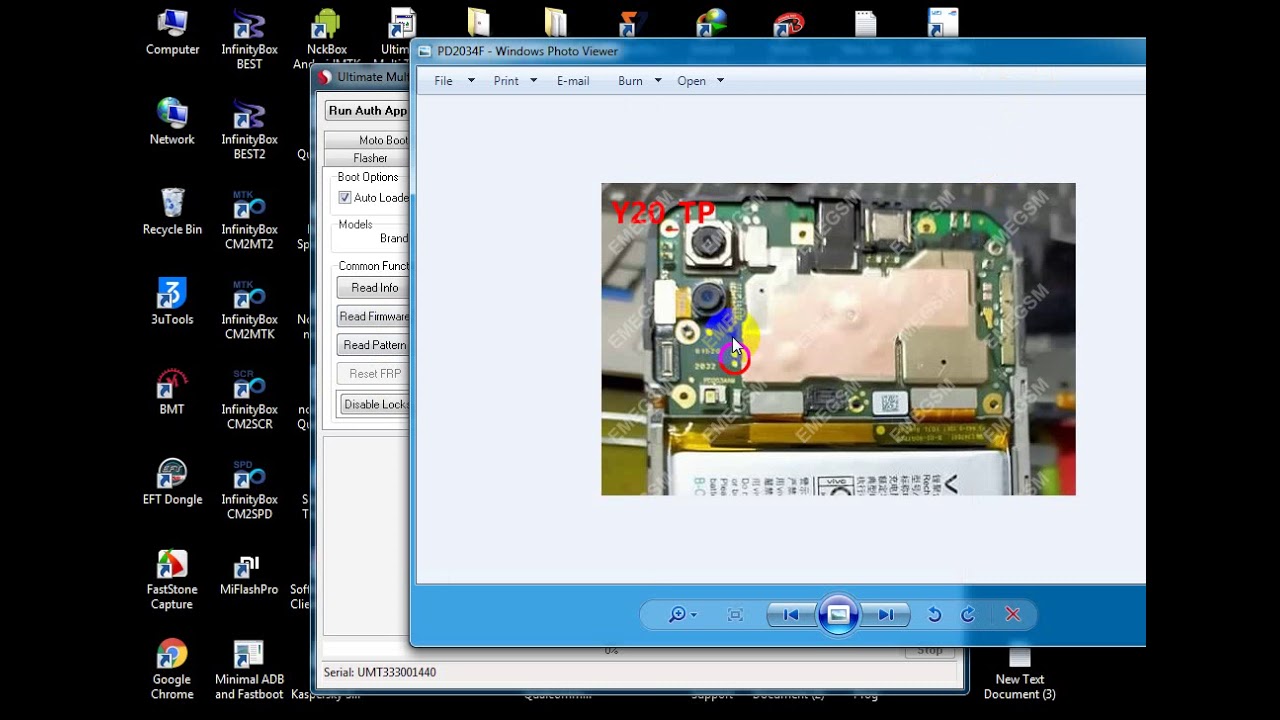This screenshot has height=720, width=1280.
Task: Select the InfinityBox CM2SPD desktop icon
Action: tap(249, 490)
